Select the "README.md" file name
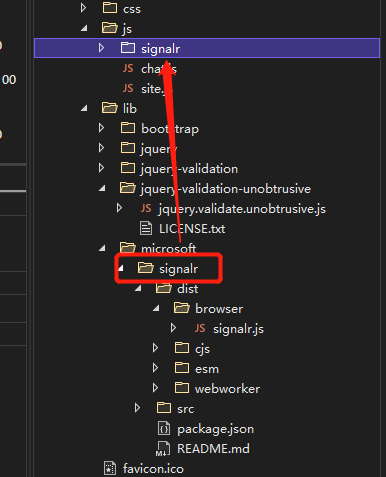 point(213,449)
